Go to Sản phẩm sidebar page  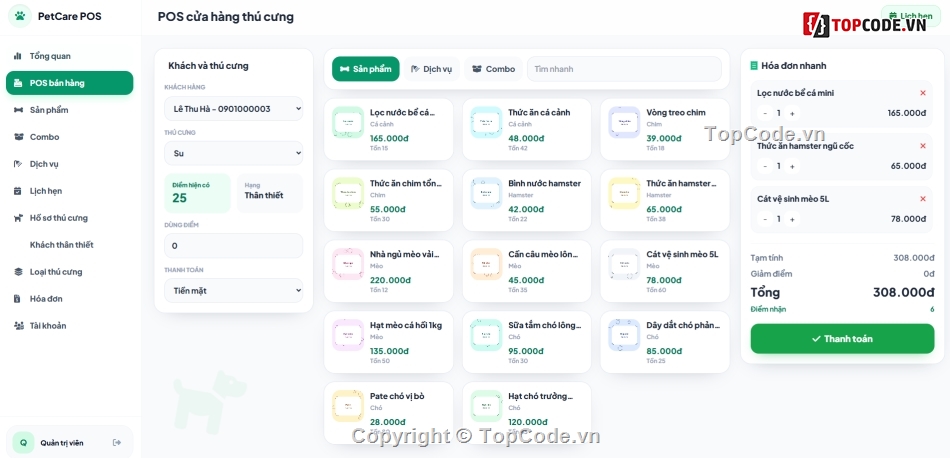(70, 110)
